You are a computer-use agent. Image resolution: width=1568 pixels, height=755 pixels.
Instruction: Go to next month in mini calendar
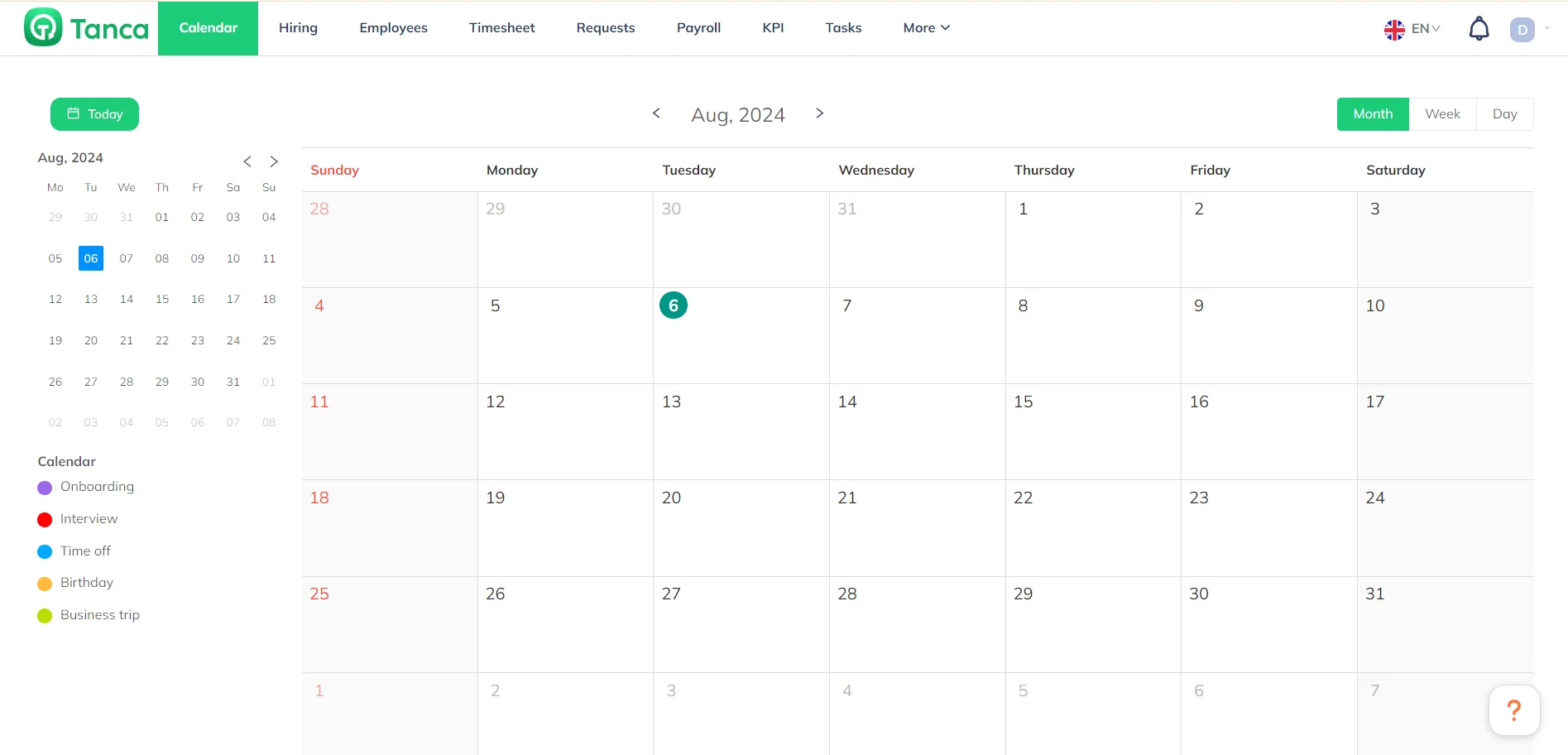click(274, 161)
